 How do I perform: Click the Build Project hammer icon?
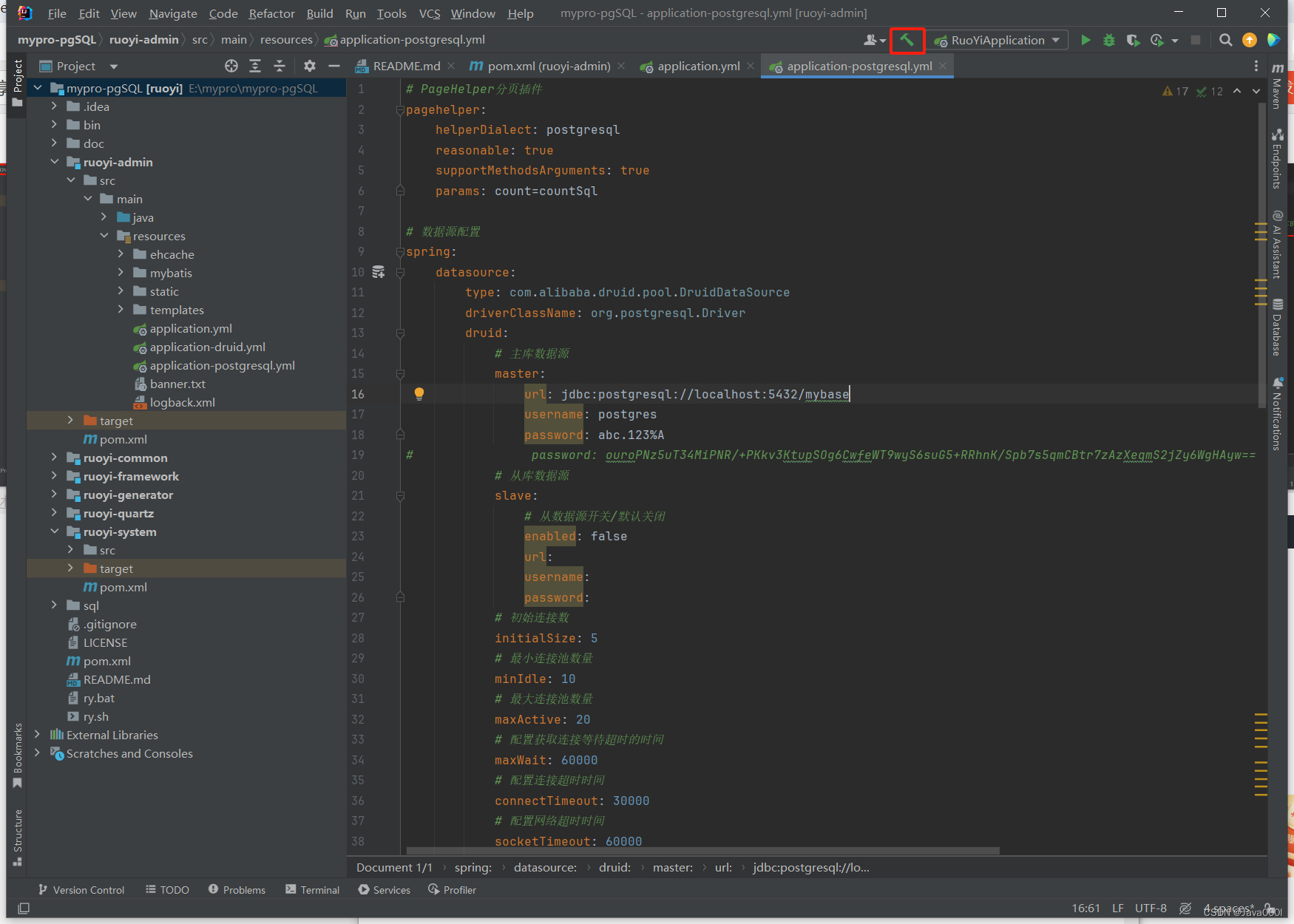coord(907,40)
